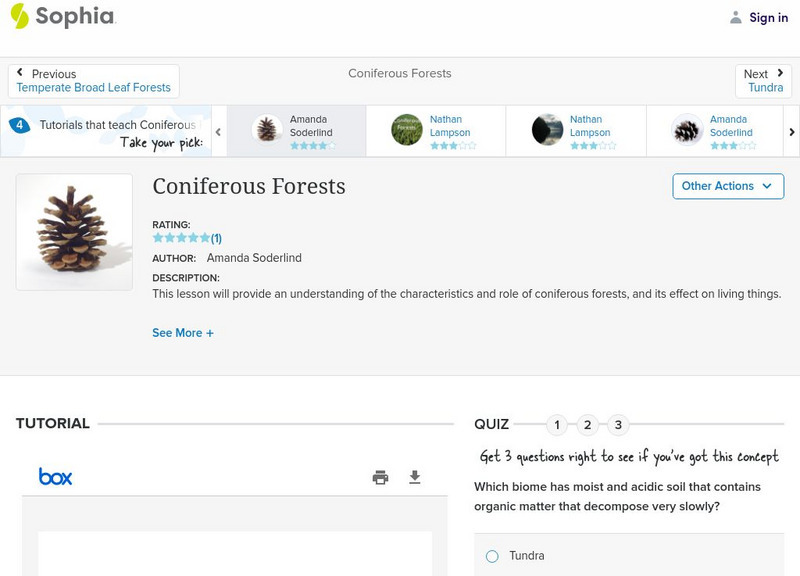
Task: Click the Sophia logo icon
Action: click(19, 16)
